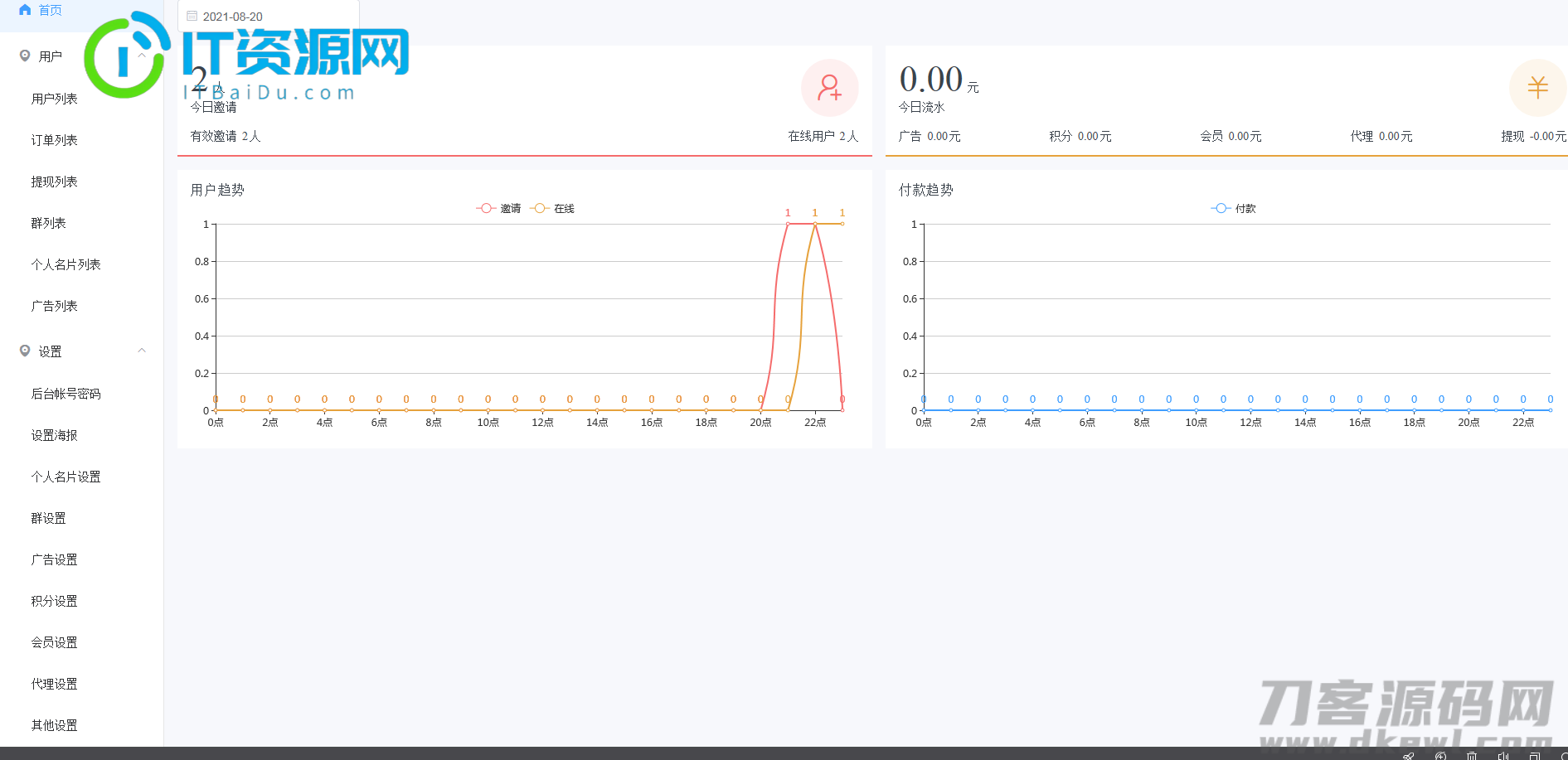The image size is (1568, 760).
Task: Click the 会员 0.00元 value
Action: [x=1231, y=136]
